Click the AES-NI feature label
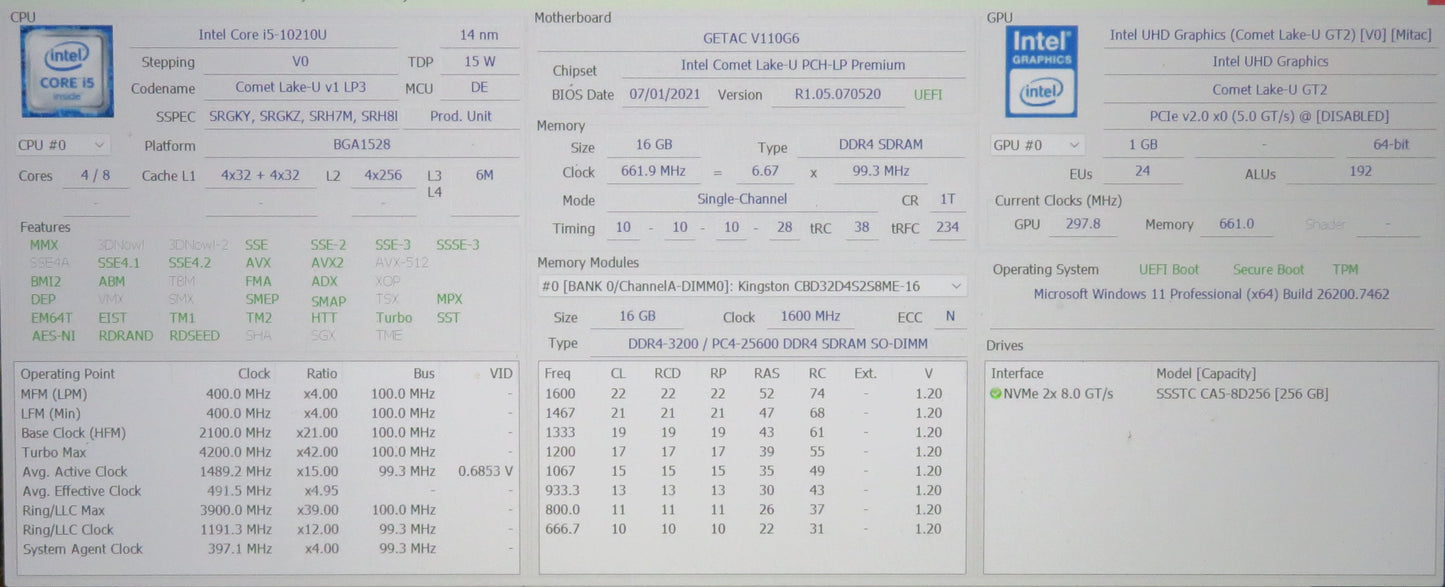This screenshot has width=1445, height=587. click(52, 336)
